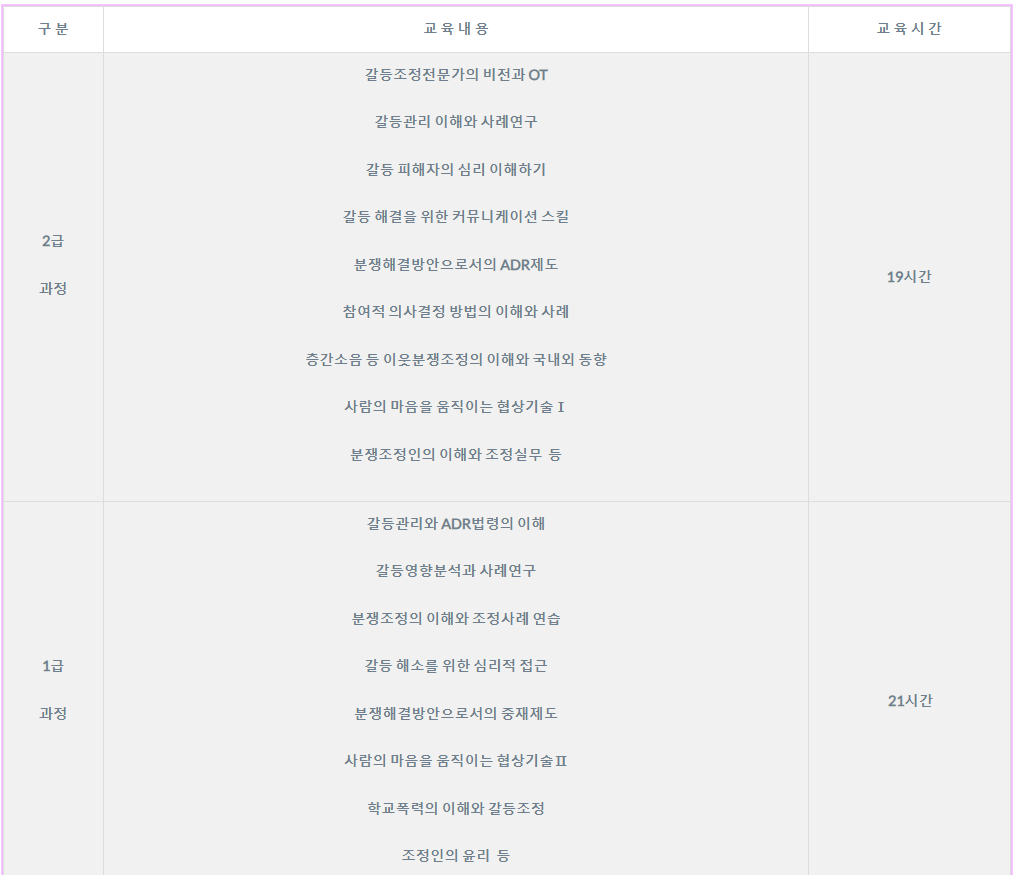Click the '2급' label
Screen dimensions: 1015x875
pyautogui.click(x=53, y=241)
